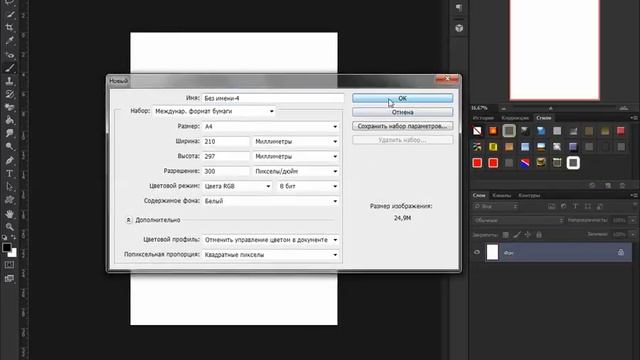Select the Spot Healing Brush tool

point(10,55)
